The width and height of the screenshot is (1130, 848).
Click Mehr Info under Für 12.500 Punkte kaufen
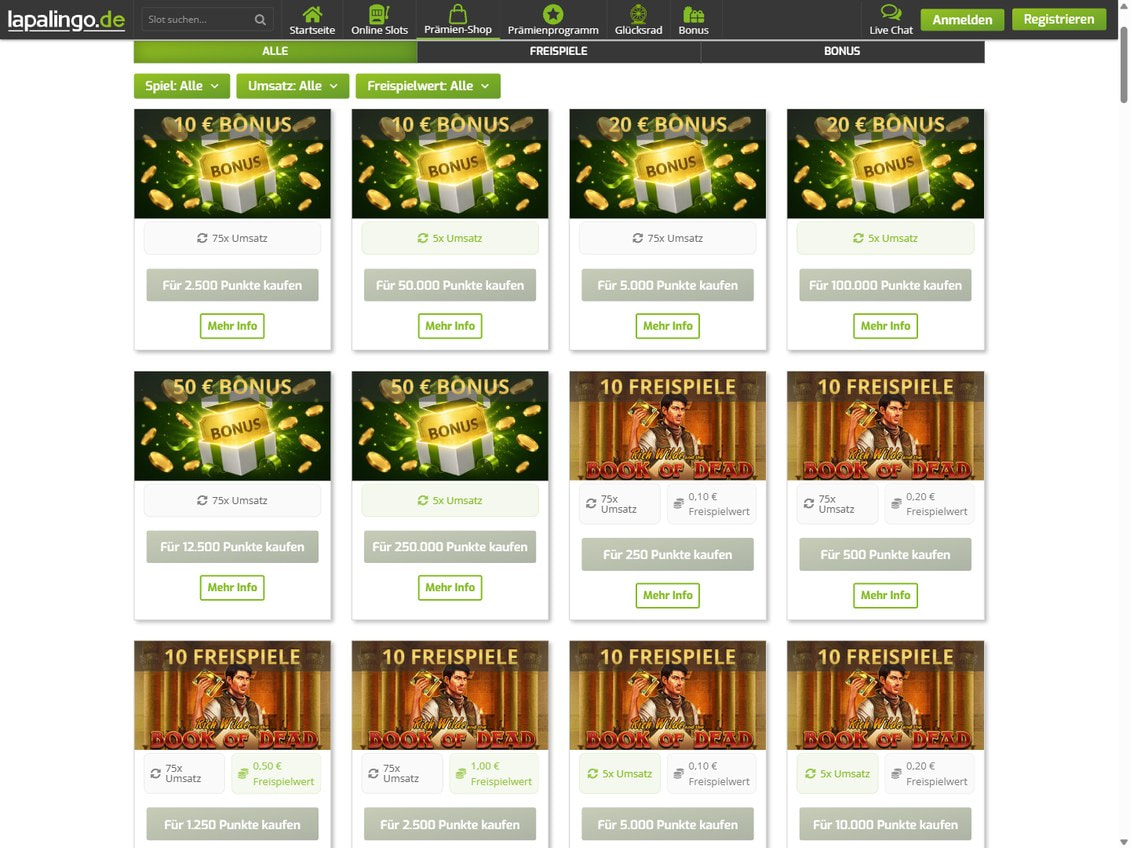232,587
